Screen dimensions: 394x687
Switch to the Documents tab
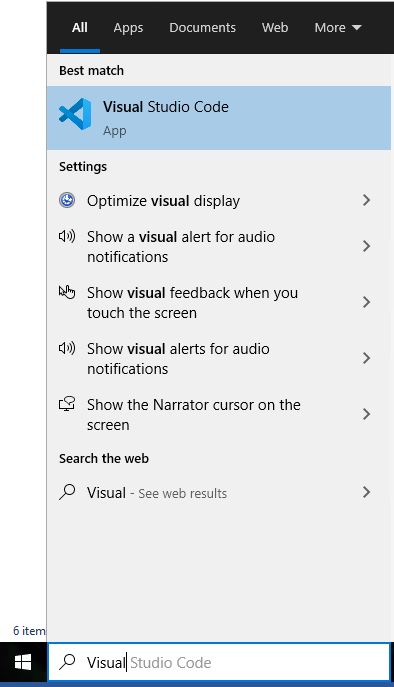click(202, 28)
